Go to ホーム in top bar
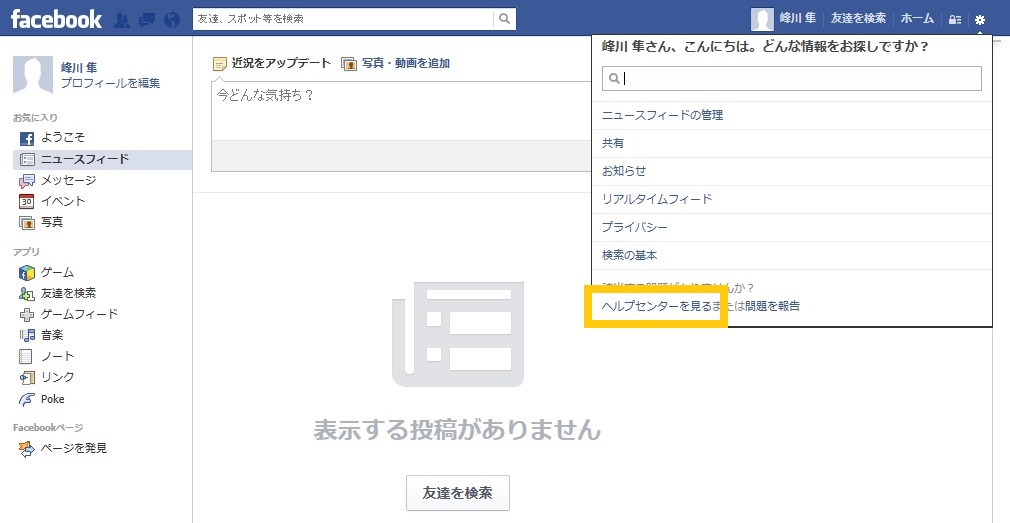1010x523 pixels. (x=917, y=19)
